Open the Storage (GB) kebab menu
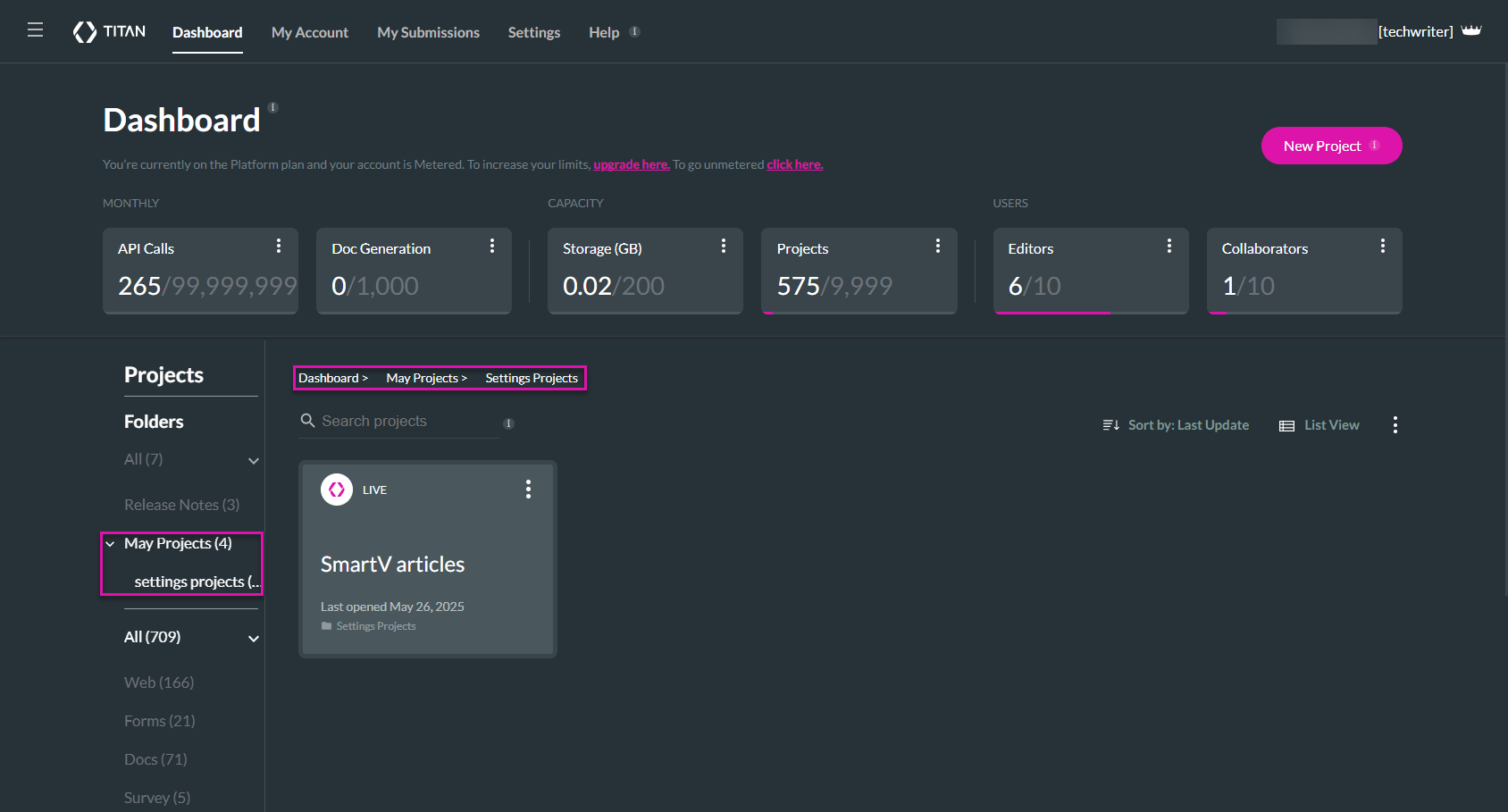Image resolution: width=1508 pixels, height=812 pixels. (x=724, y=247)
